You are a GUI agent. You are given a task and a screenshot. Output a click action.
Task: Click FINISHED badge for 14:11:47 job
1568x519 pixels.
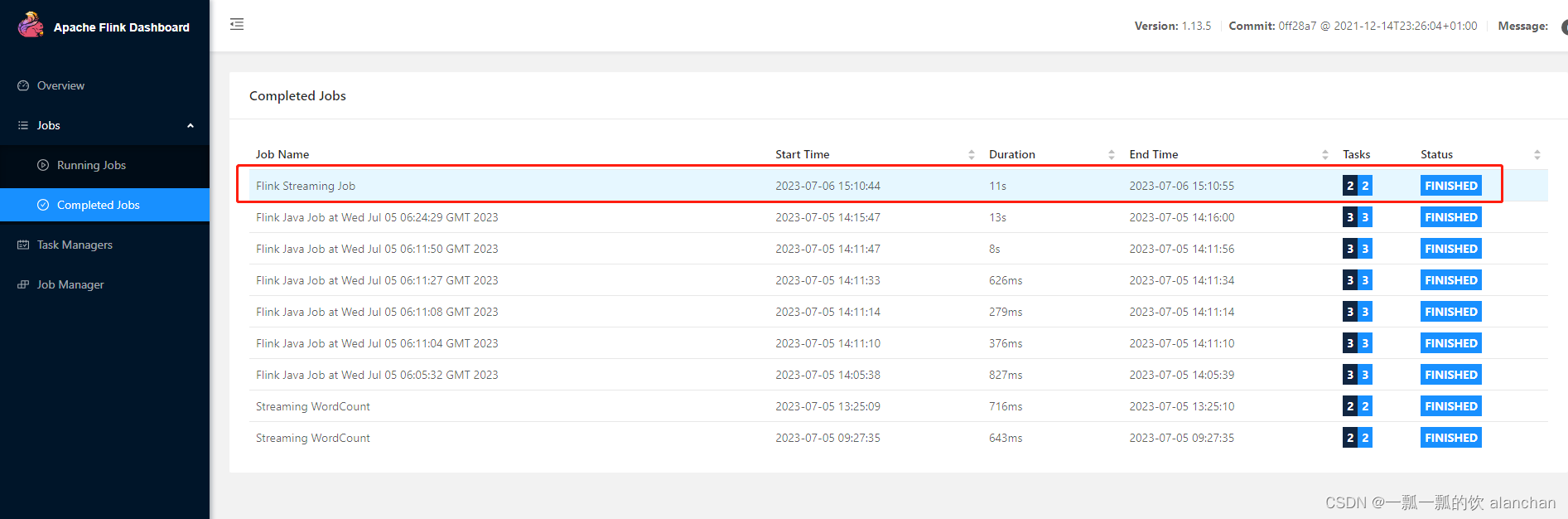click(x=1450, y=249)
